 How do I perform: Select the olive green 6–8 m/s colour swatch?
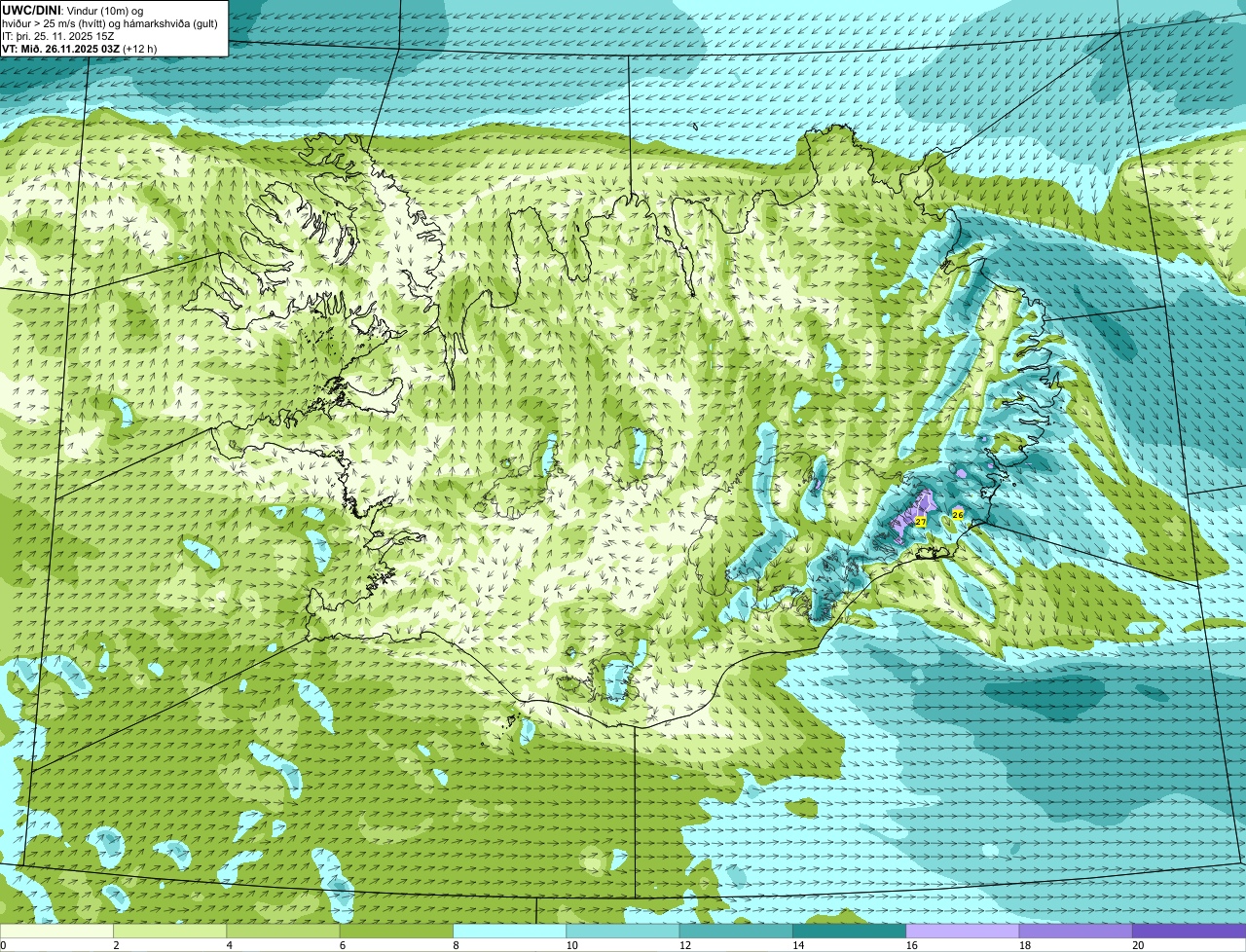[396, 931]
